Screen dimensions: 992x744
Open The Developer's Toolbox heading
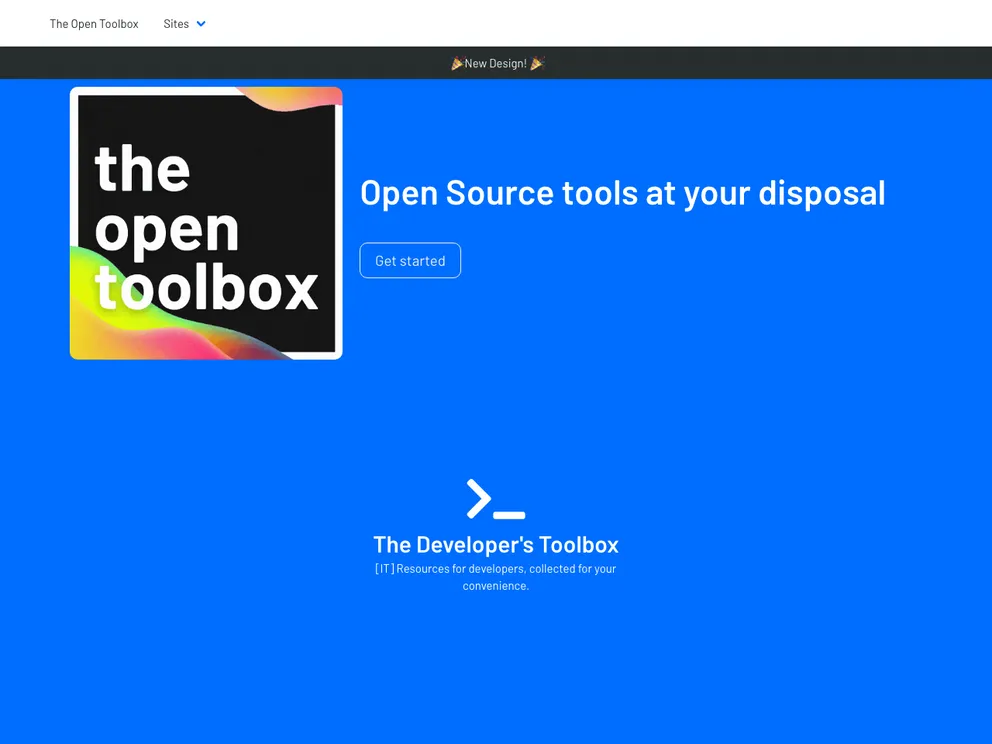(x=496, y=545)
